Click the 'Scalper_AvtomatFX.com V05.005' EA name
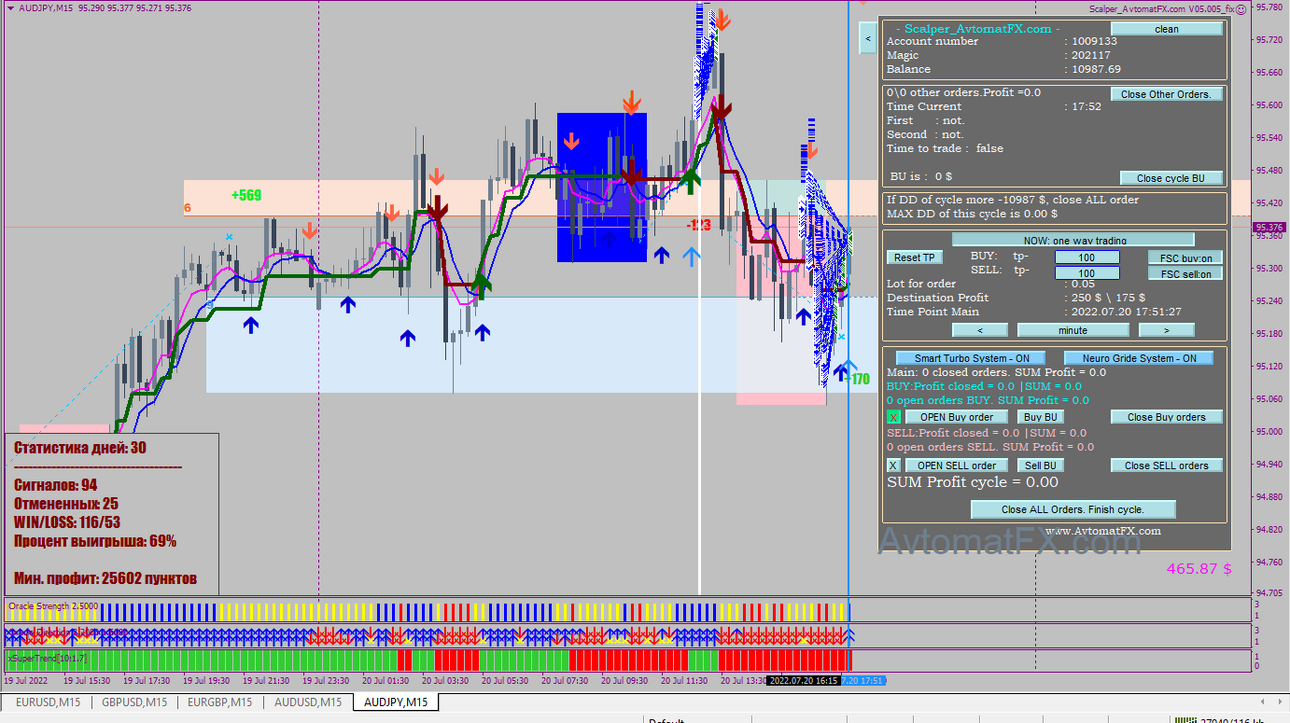 pos(1161,8)
